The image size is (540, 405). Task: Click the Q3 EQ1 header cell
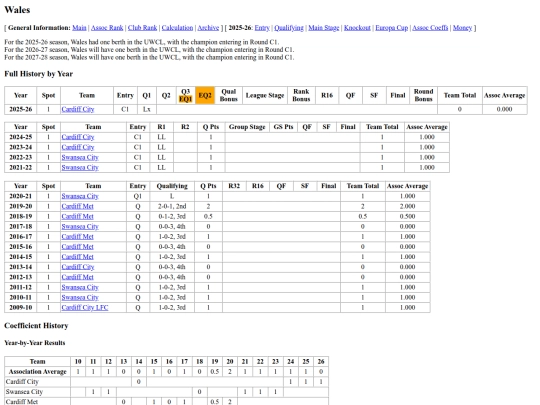185,95
